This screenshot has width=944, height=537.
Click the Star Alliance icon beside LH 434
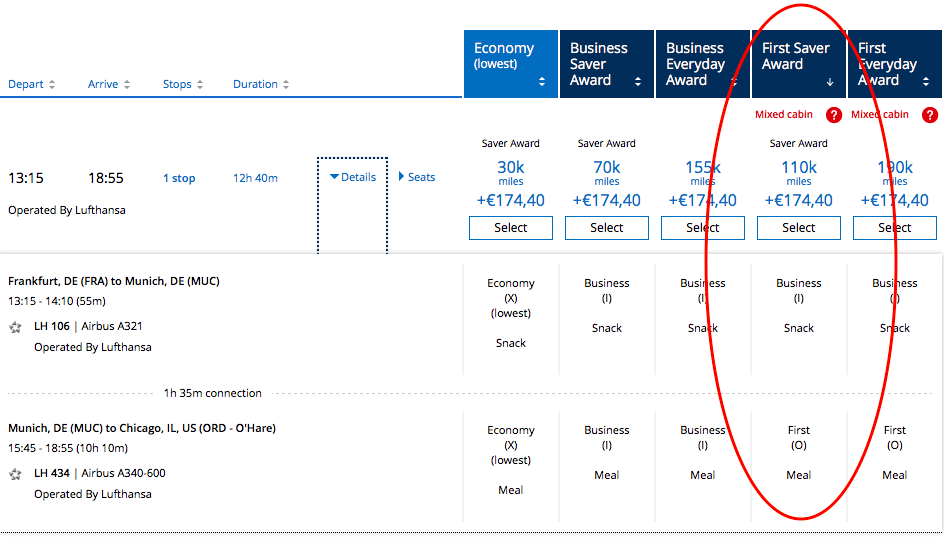(15, 474)
